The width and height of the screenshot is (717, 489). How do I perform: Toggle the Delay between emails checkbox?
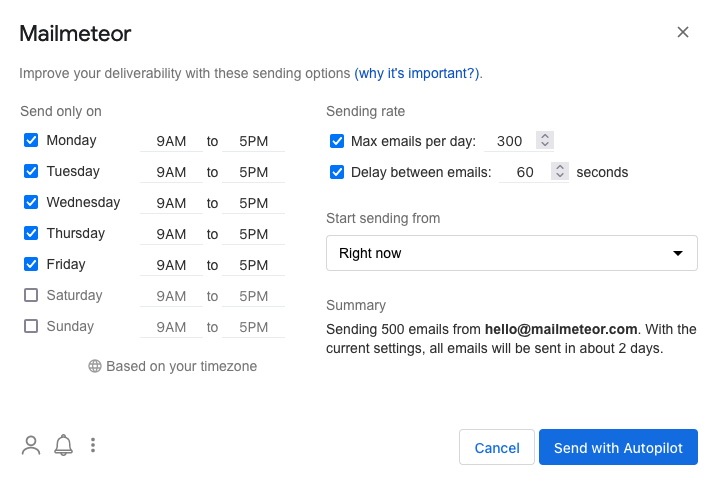click(x=337, y=172)
